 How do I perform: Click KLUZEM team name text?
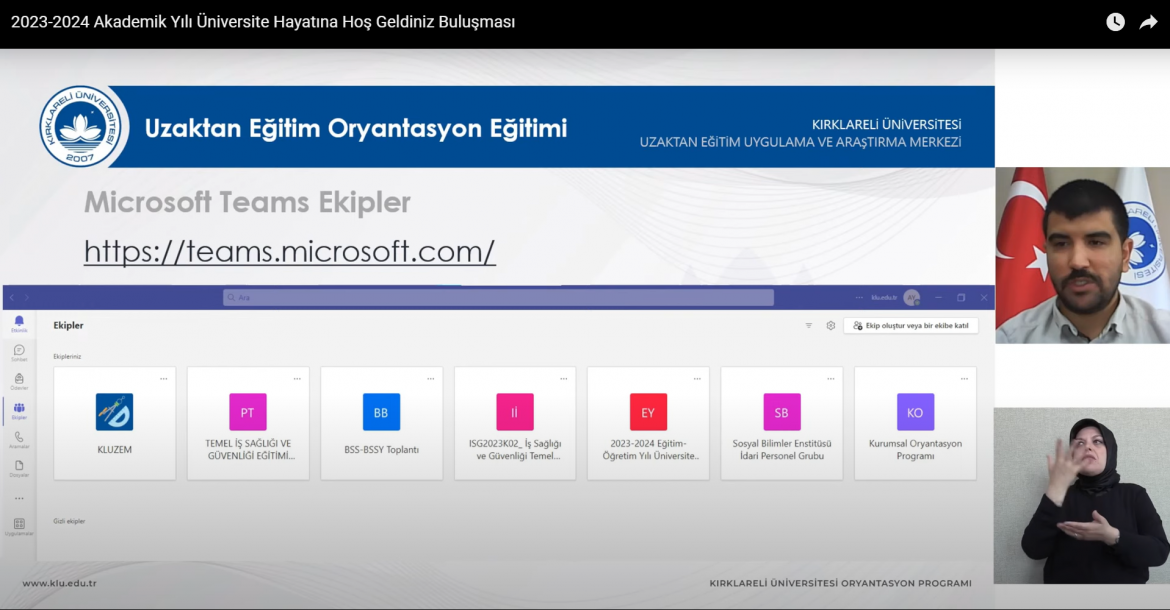[115, 450]
